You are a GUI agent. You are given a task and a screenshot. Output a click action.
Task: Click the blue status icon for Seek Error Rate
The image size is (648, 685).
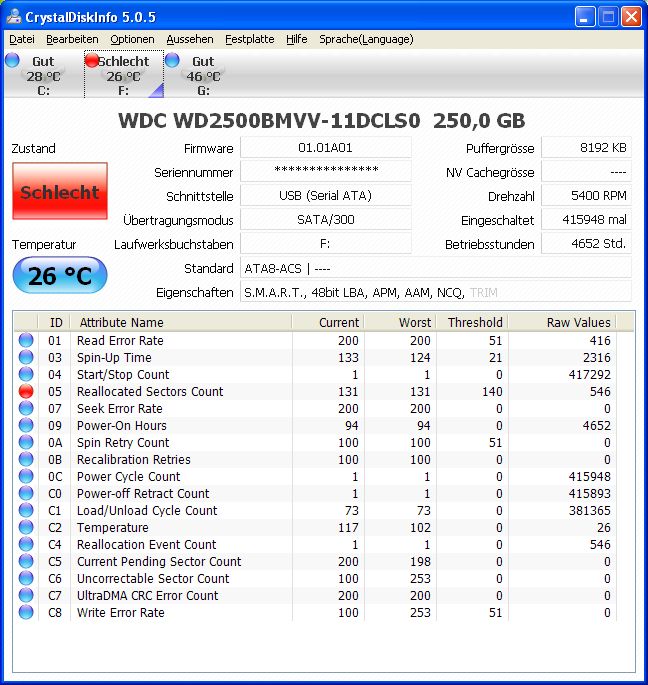[x=26, y=408]
